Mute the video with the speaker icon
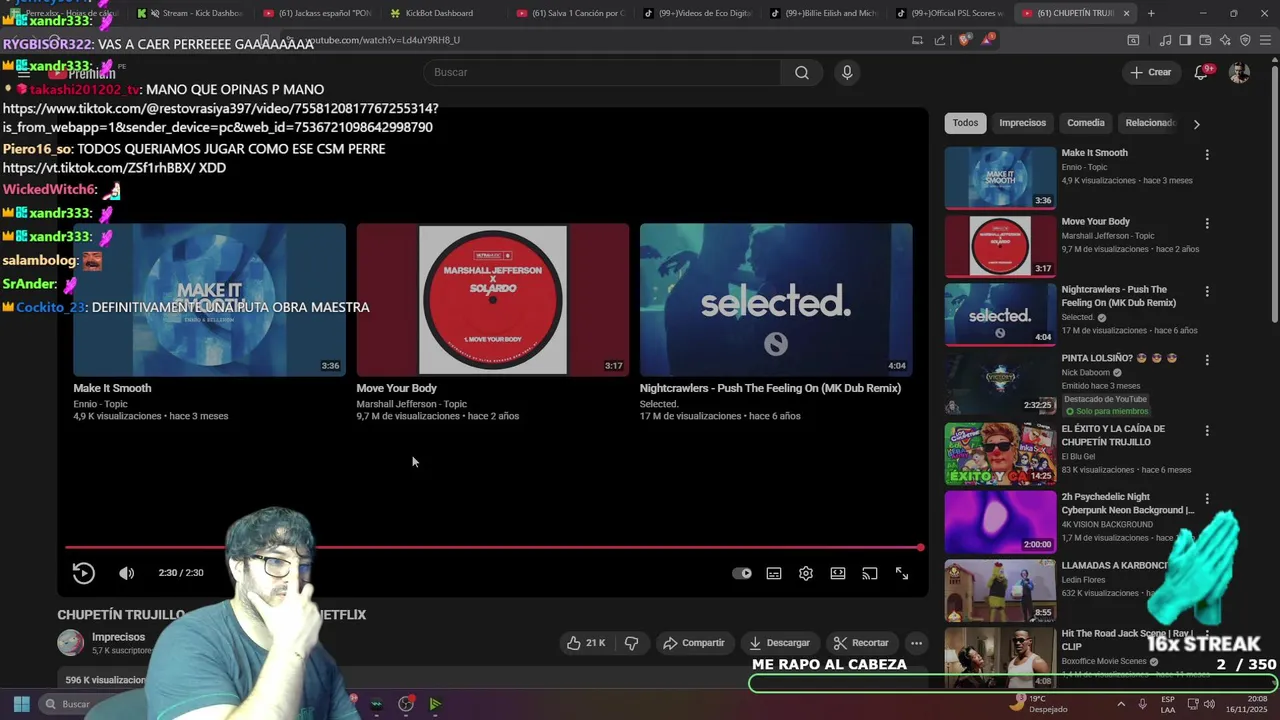Screen dimensions: 1280x720 [x=126, y=573]
